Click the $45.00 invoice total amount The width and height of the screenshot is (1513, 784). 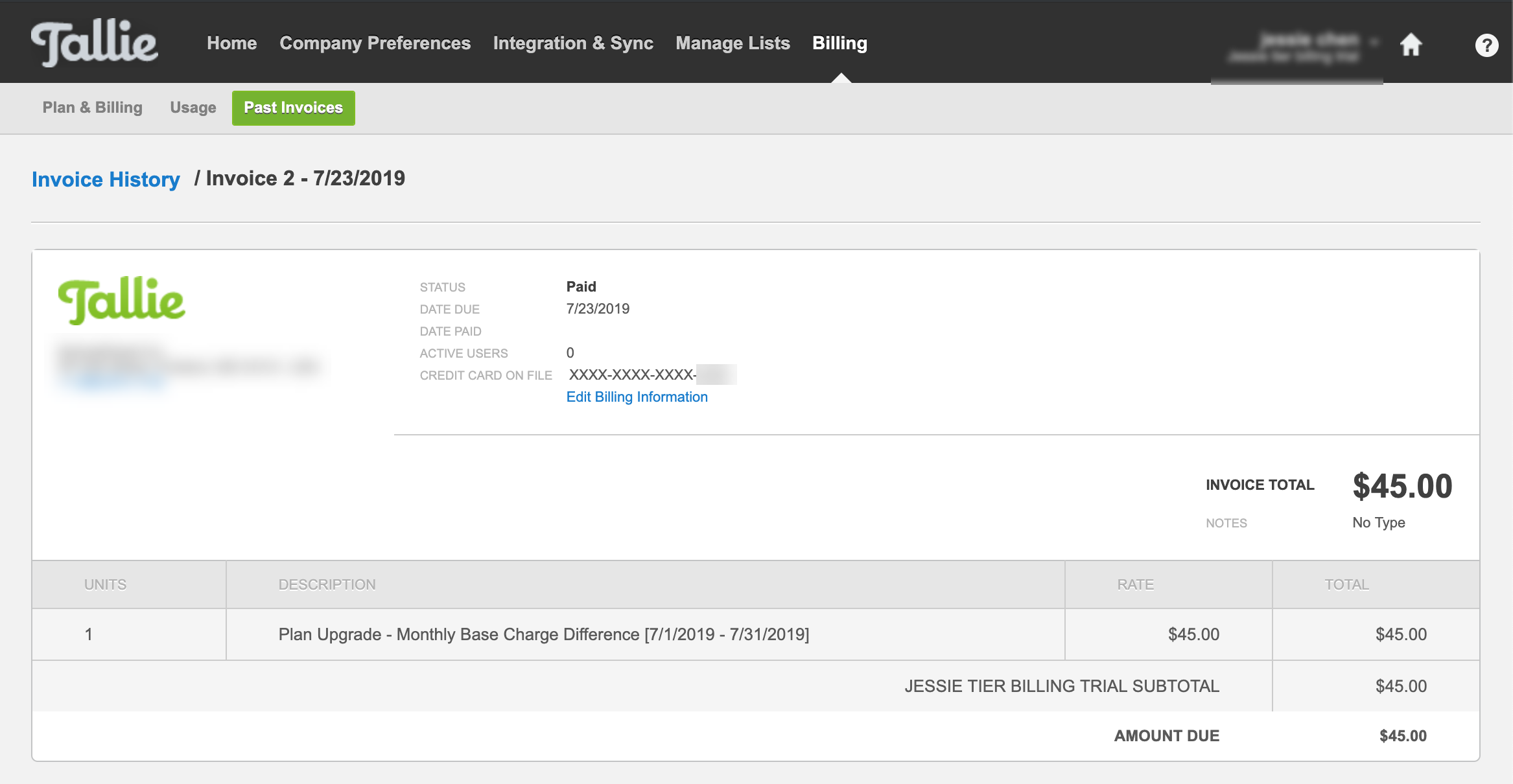pos(1402,486)
